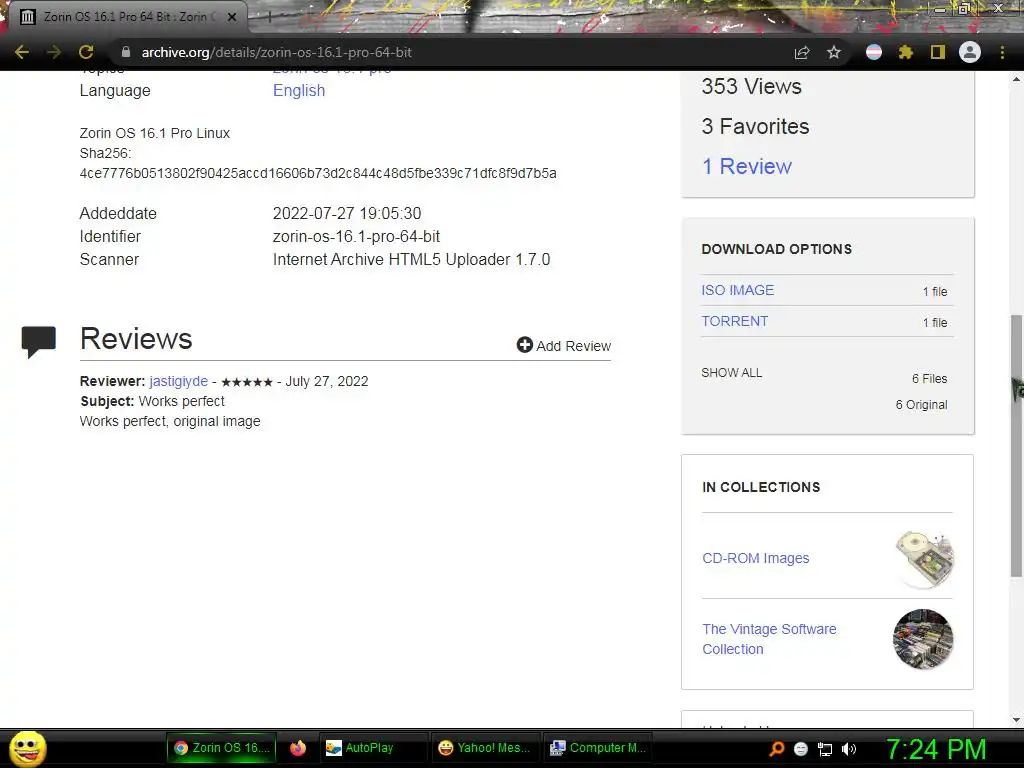Click the Addeddate 2022-07-27 19:05:30 value
1024x768 pixels.
point(347,214)
